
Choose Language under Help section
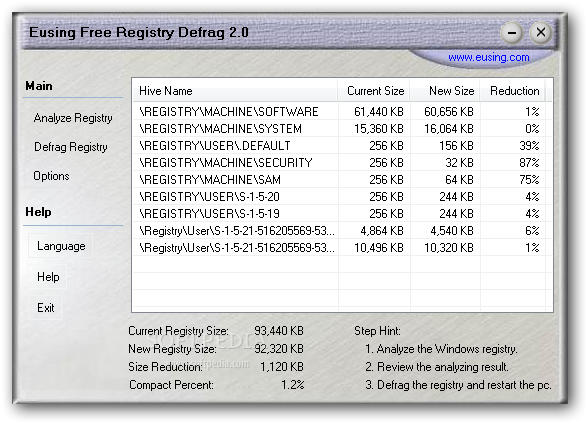pos(61,246)
